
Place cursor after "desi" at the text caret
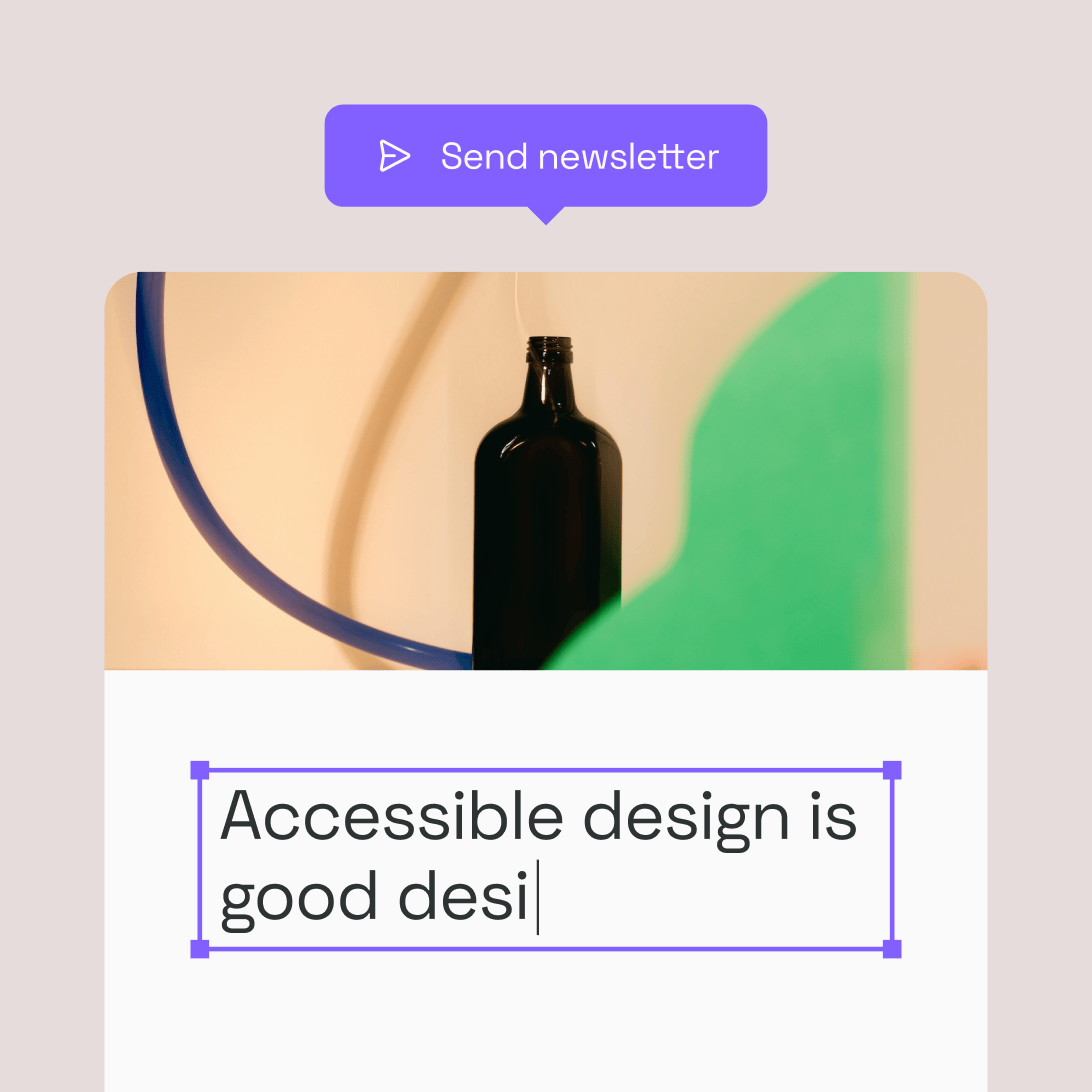tap(537, 897)
